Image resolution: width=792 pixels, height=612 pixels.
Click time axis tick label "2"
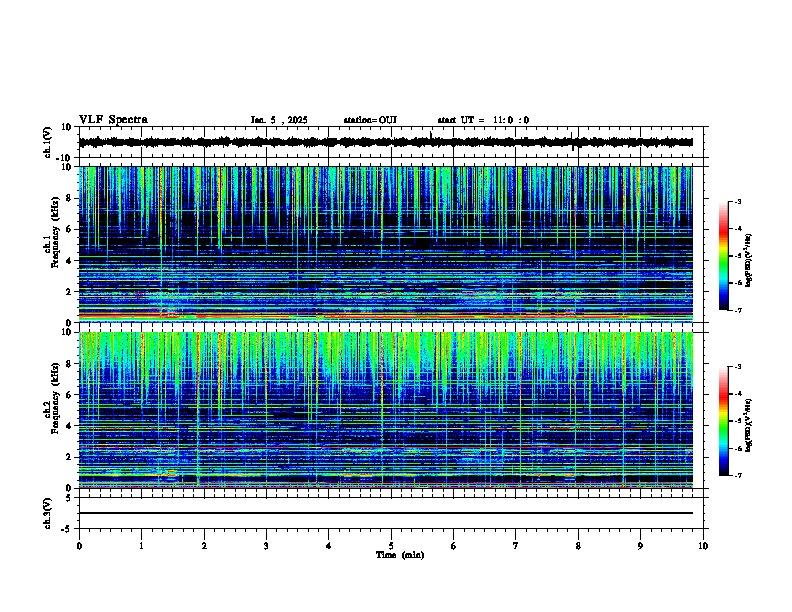tap(204, 546)
